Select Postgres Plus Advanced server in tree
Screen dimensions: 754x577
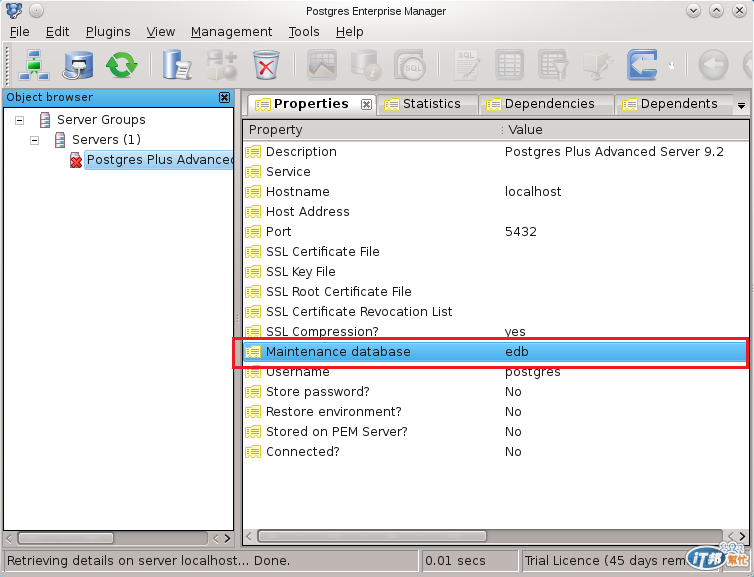tap(159, 160)
